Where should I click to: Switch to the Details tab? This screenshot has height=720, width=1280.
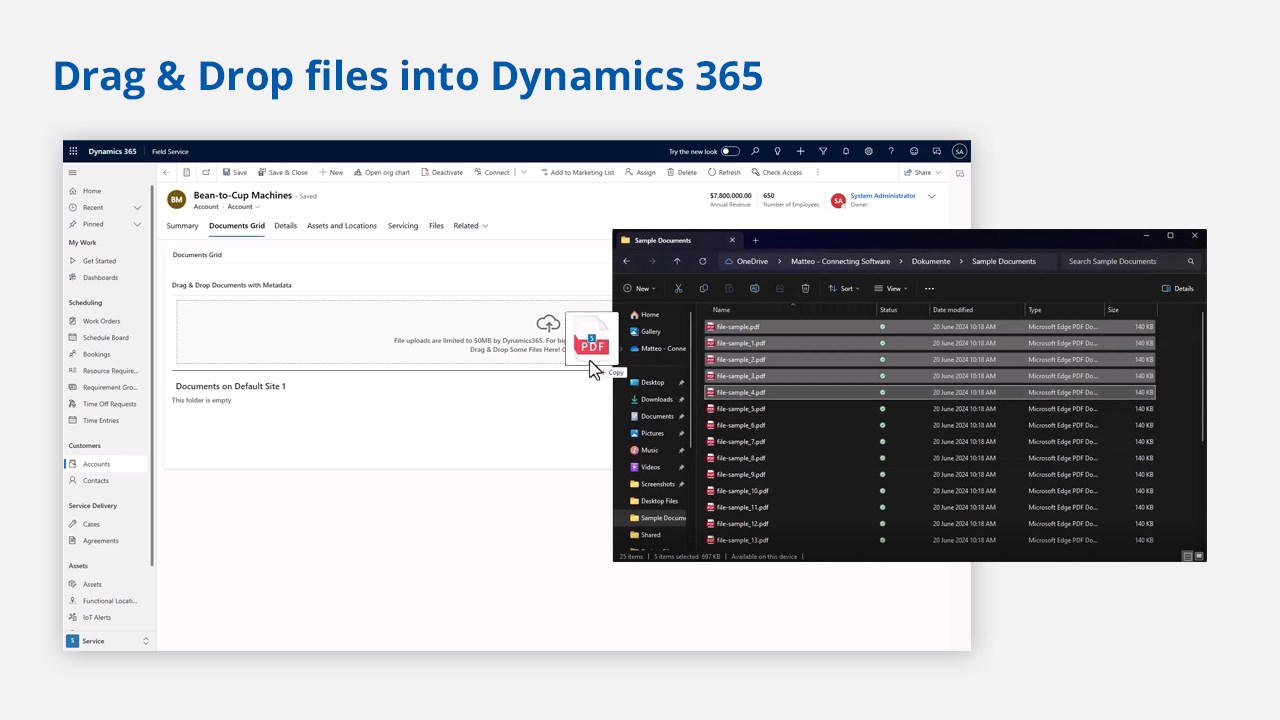tap(286, 226)
